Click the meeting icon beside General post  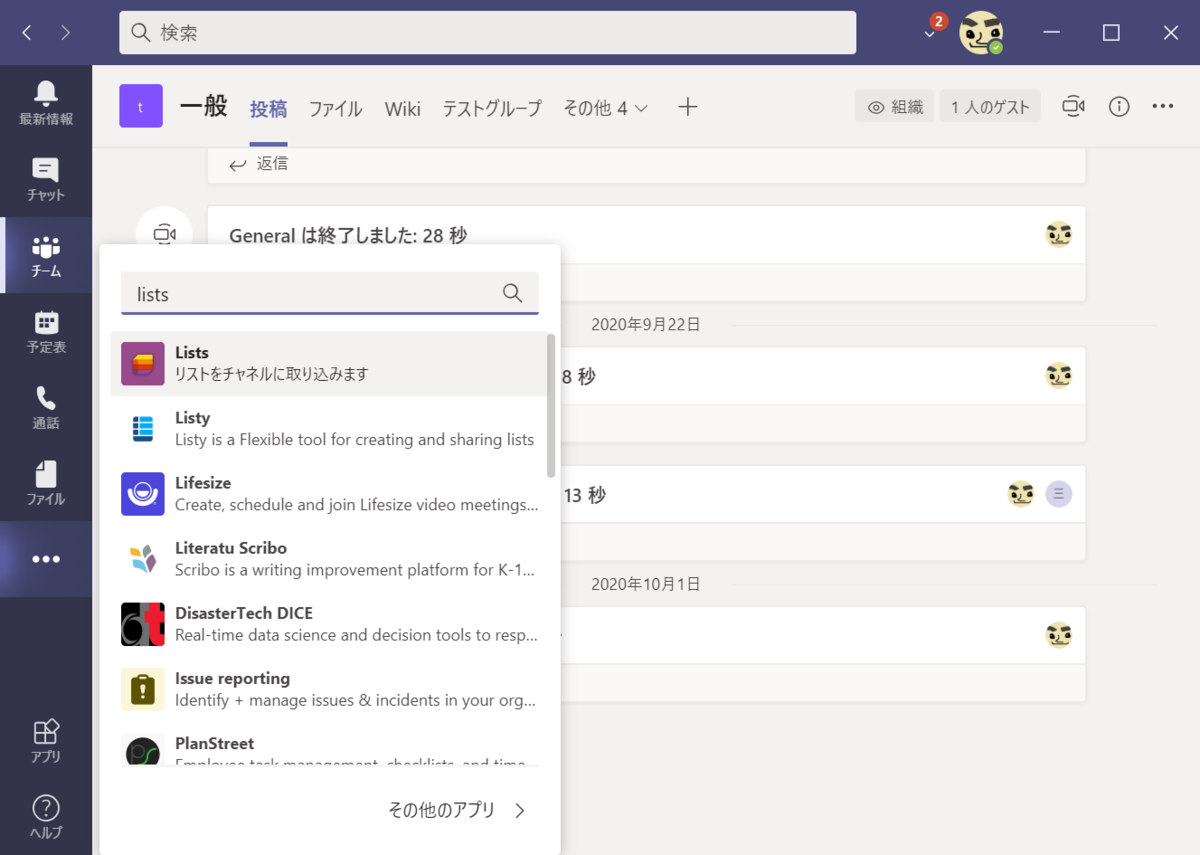tap(164, 234)
